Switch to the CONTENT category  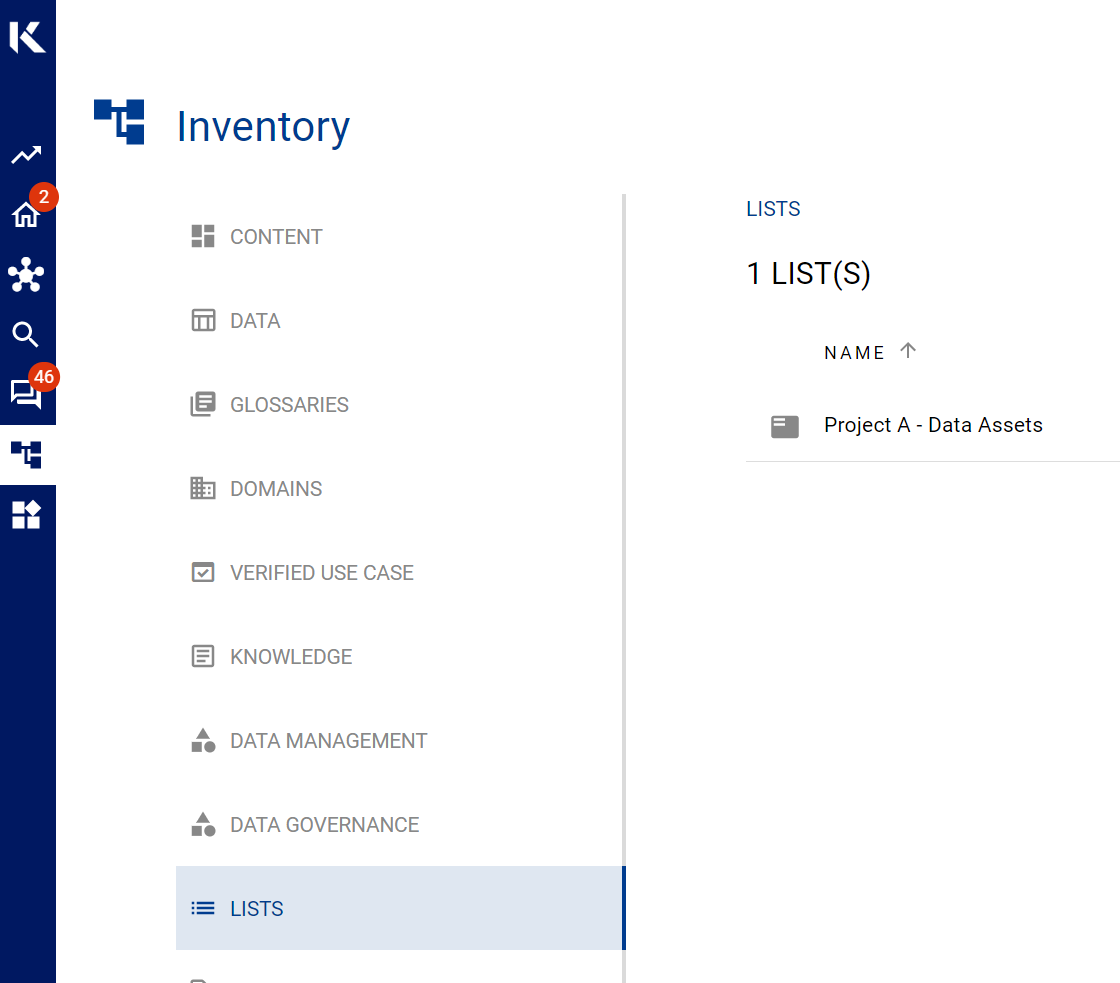[x=276, y=236]
